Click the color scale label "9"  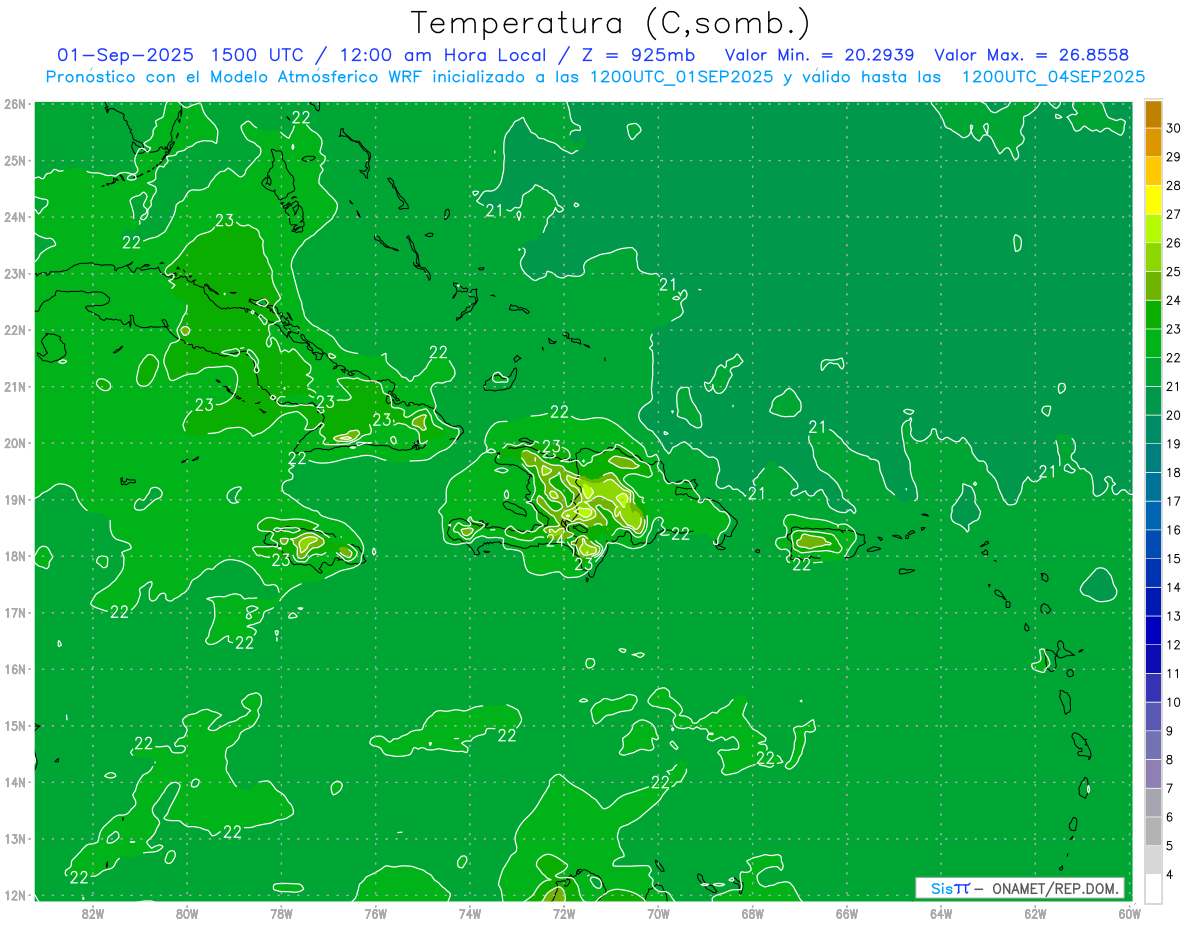pos(1170,731)
